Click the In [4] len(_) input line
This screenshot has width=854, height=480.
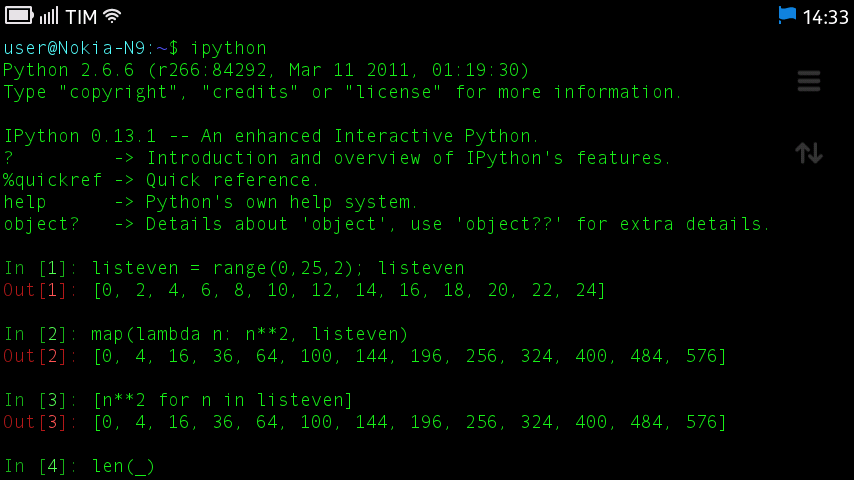click(123, 466)
